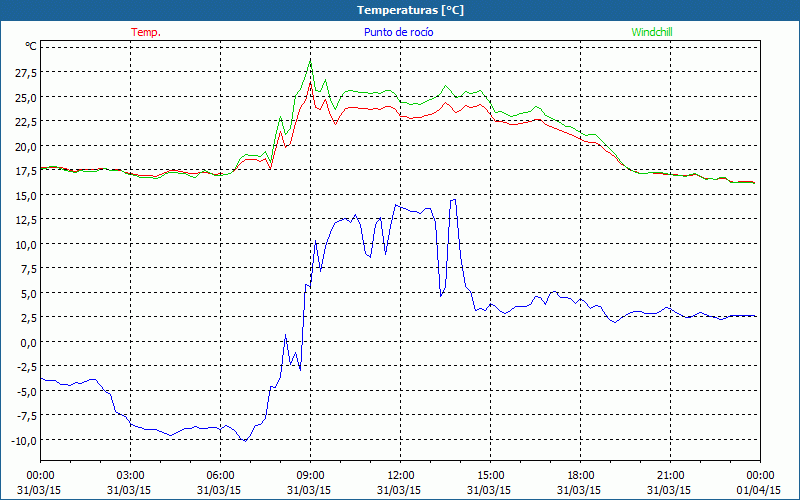Click the '17,5' y-axis value
The image size is (800, 500).
(x=27, y=170)
